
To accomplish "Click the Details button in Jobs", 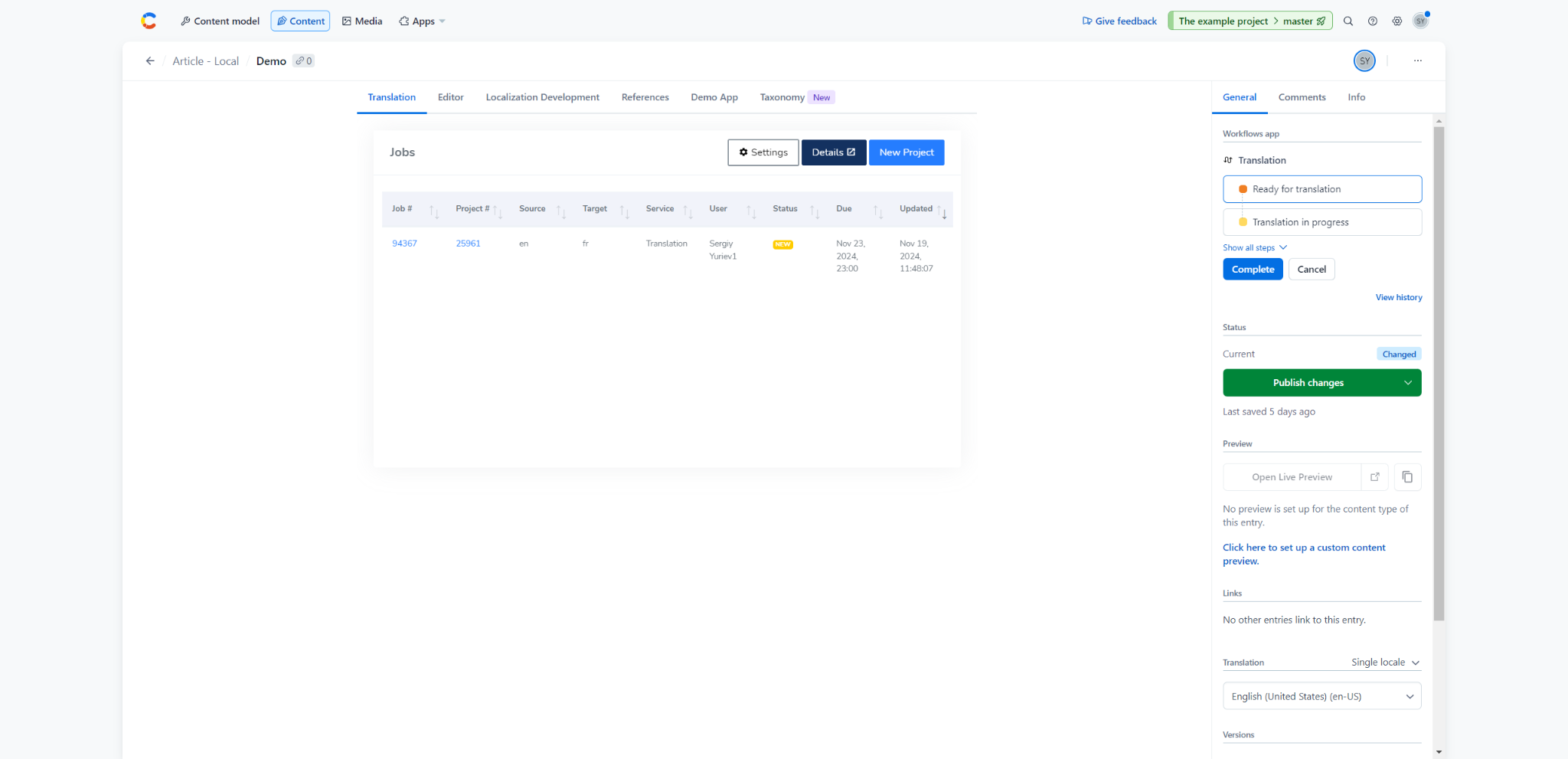I will (x=834, y=152).
